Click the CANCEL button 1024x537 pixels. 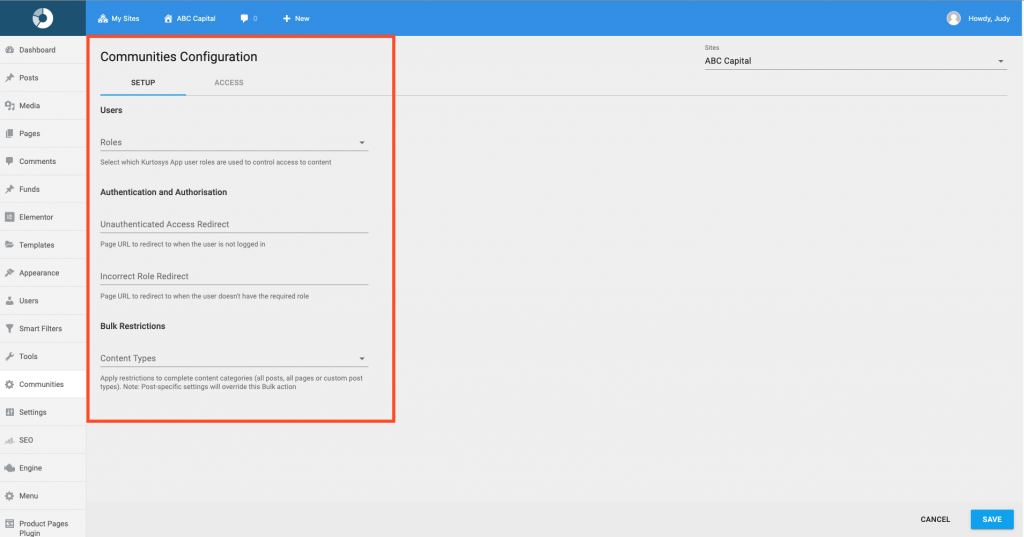935,519
